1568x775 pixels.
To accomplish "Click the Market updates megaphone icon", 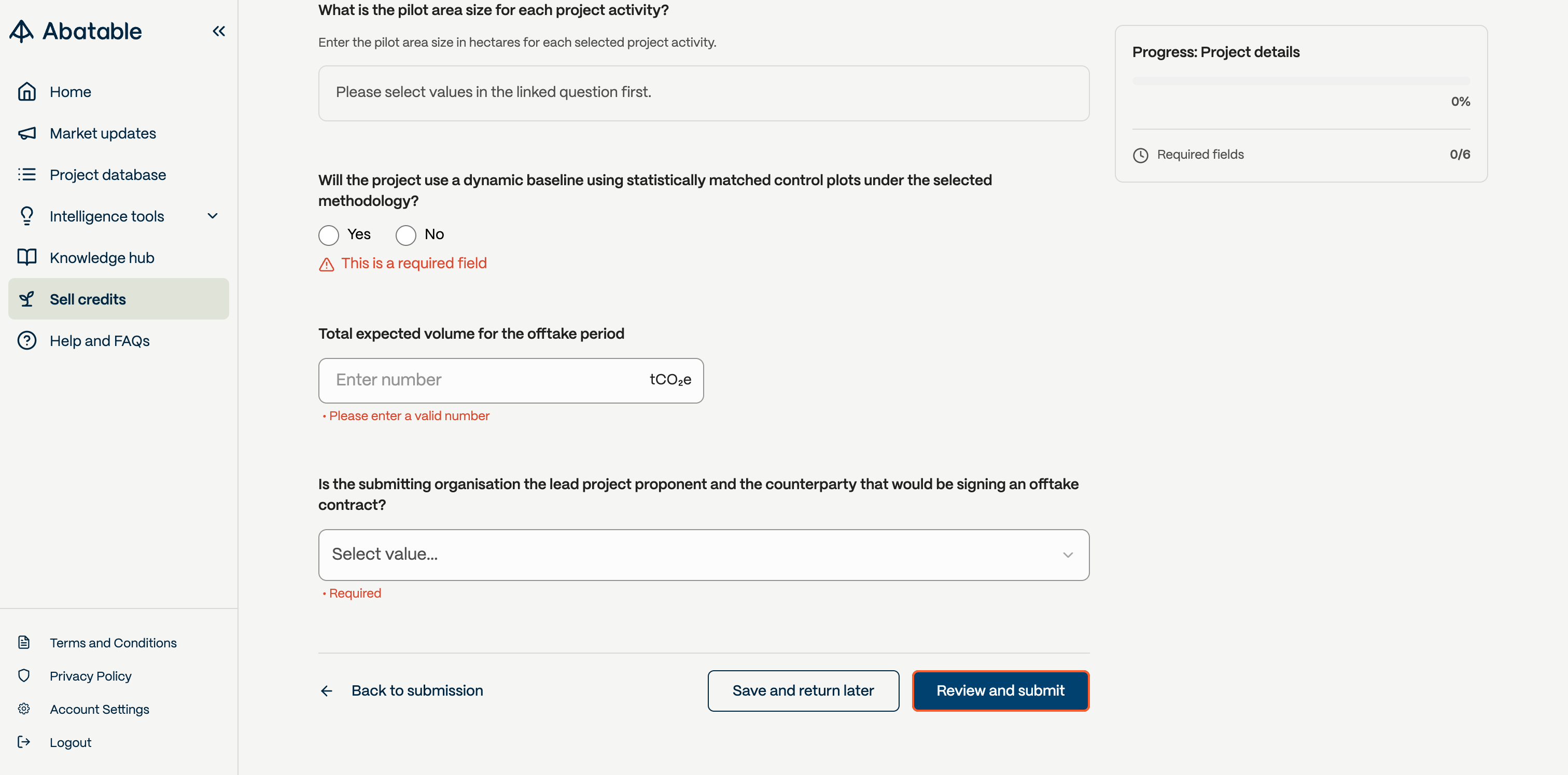I will coord(27,133).
